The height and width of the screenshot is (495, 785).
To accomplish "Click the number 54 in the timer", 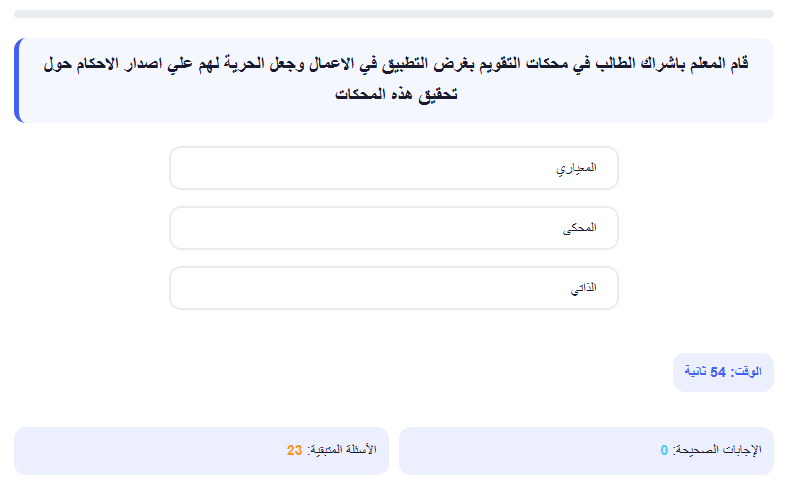I will 718,372.
